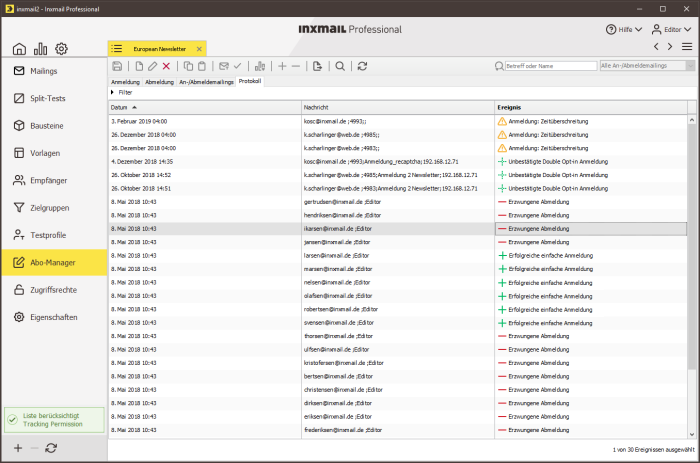Go to the next tab with right arrow
The height and width of the screenshot is (463, 700).
[670, 46]
